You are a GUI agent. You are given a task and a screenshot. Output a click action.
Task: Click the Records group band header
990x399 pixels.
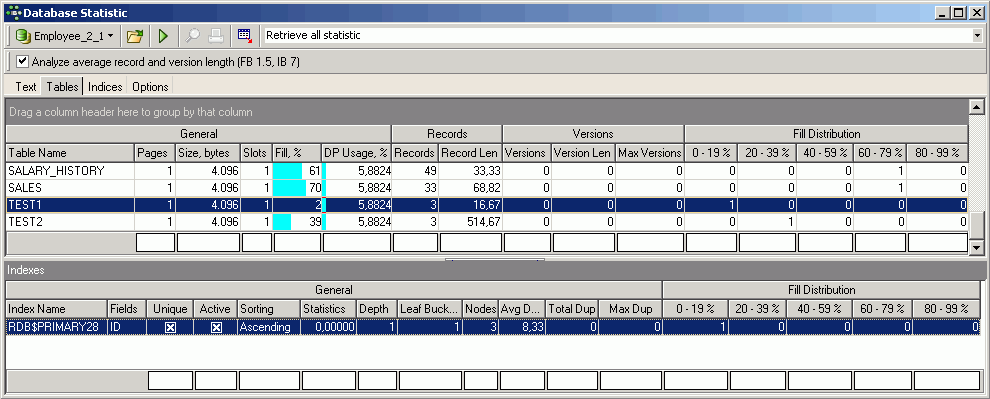447,134
